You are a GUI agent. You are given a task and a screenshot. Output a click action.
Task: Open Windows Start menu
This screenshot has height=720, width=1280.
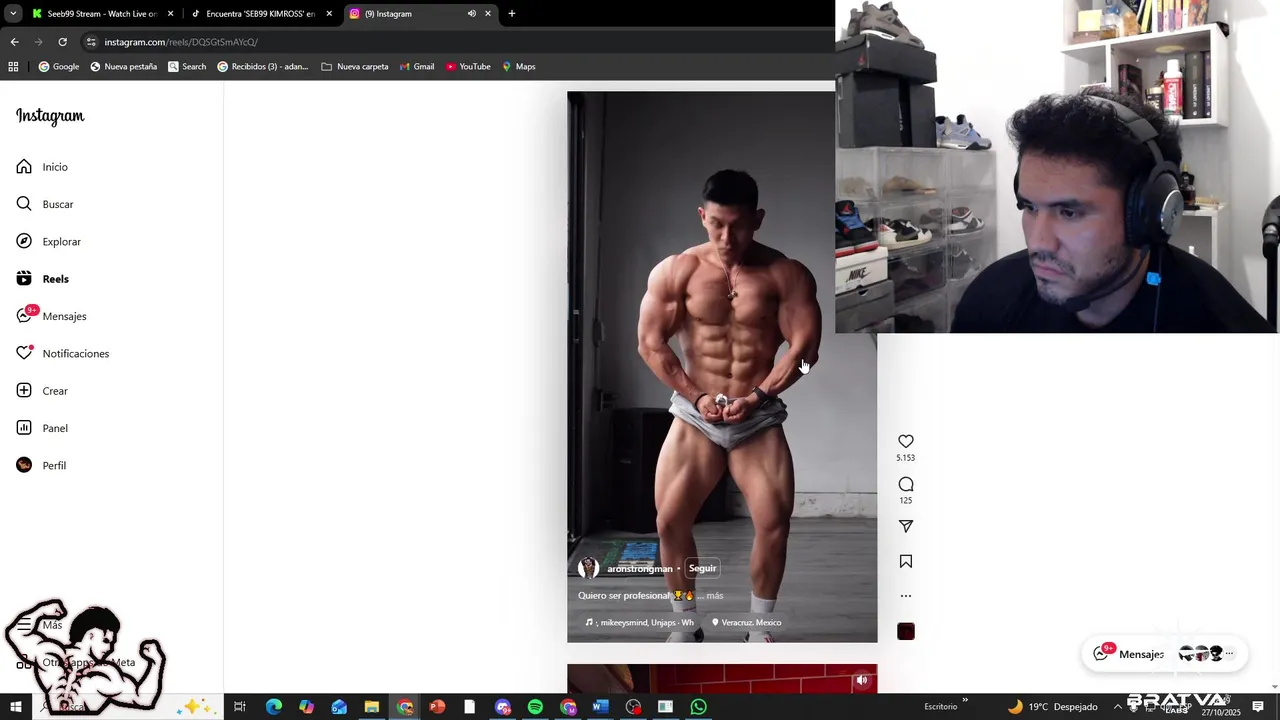point(16,707)
